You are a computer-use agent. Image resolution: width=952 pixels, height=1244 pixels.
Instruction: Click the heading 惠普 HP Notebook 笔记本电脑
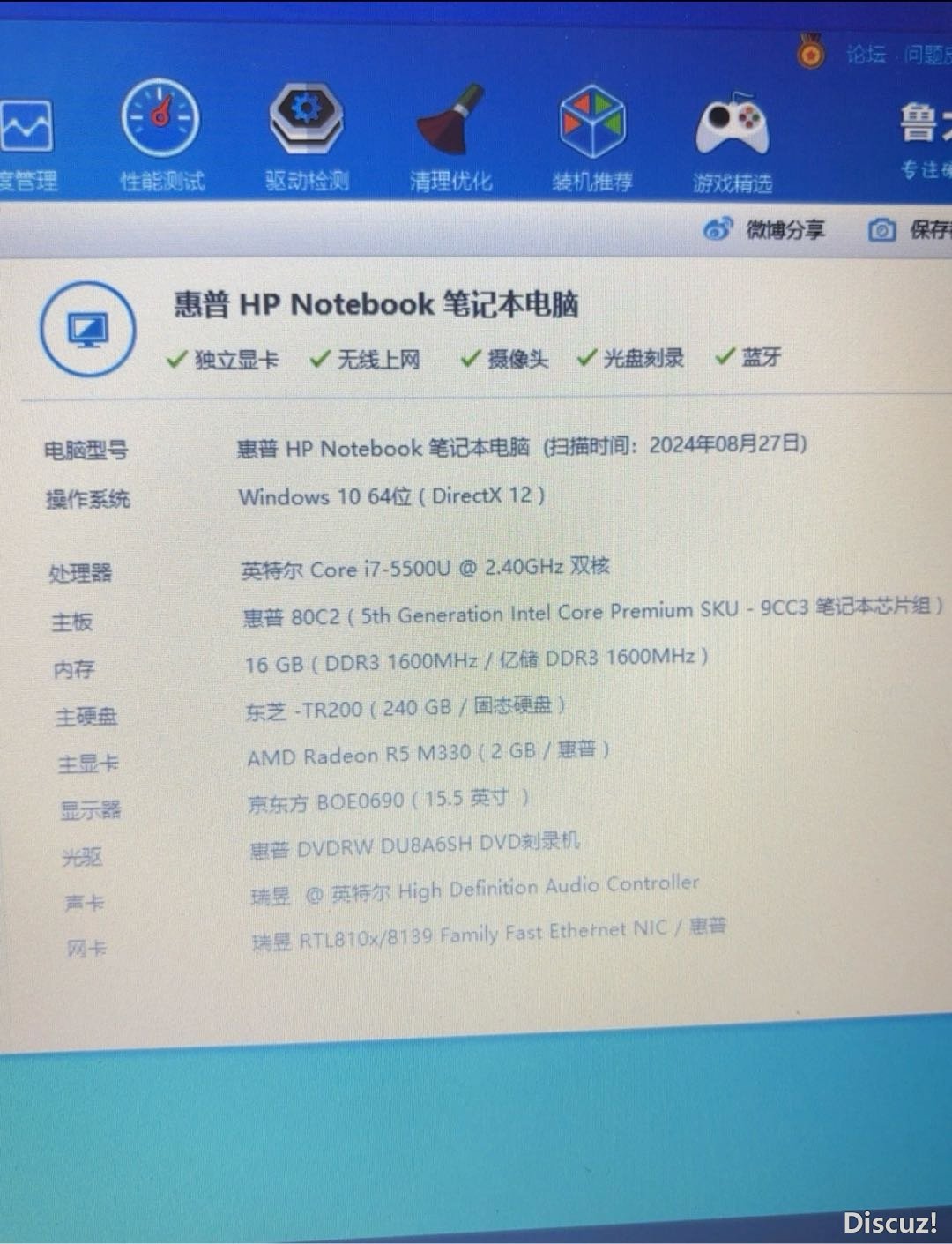376,304
